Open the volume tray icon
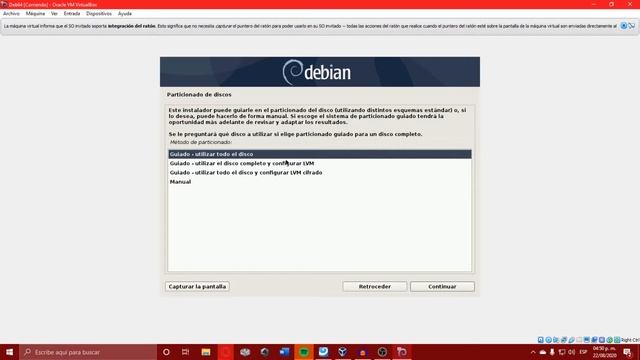The width and height of the screenshot is (640, 360). point(571,352)
